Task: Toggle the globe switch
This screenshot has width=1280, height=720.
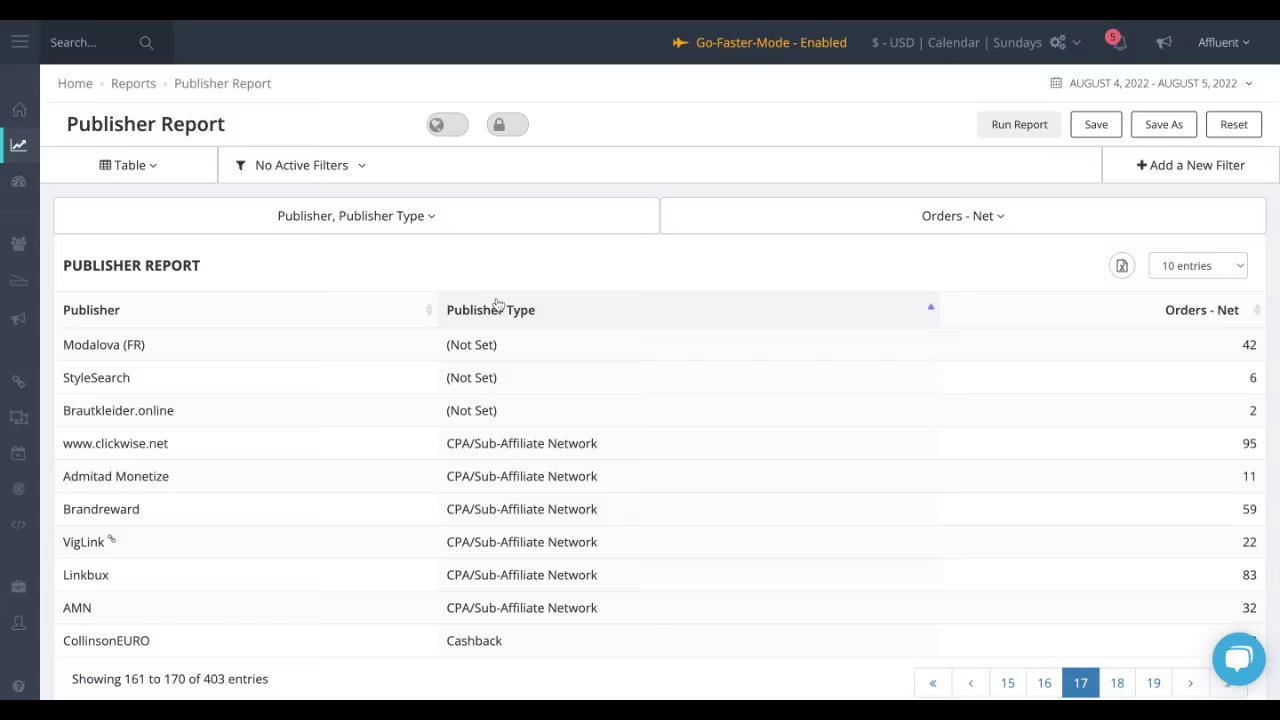Action: click(447, 124)
